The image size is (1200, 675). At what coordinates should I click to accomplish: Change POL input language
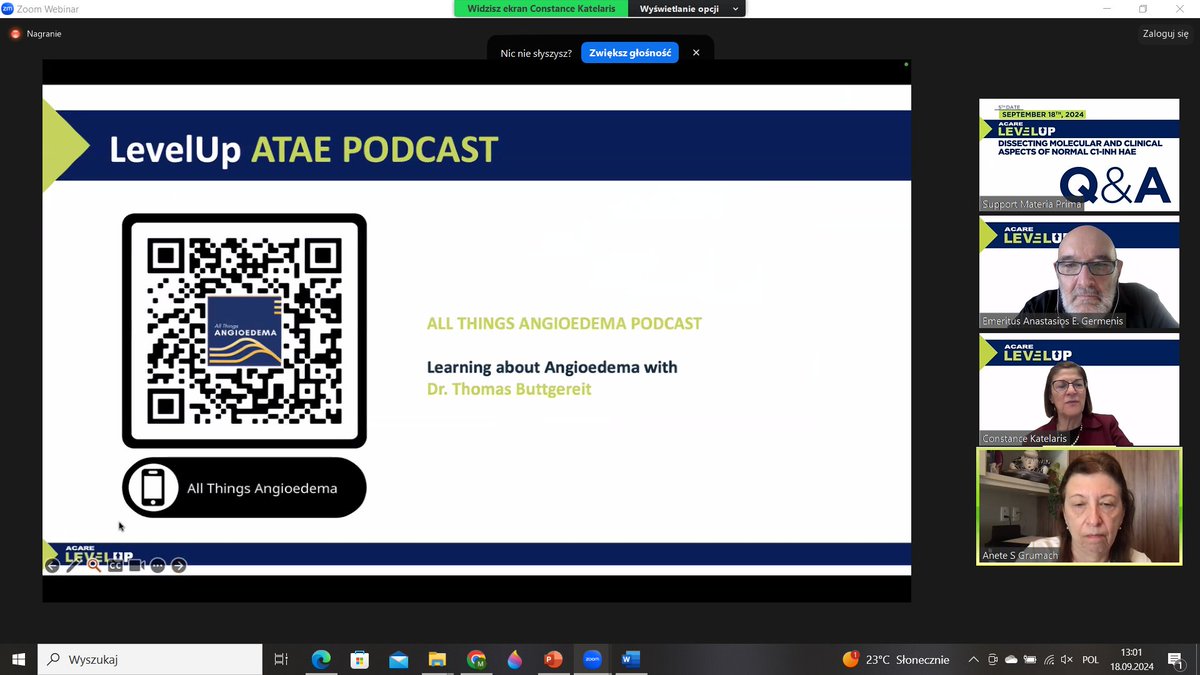1091,659
